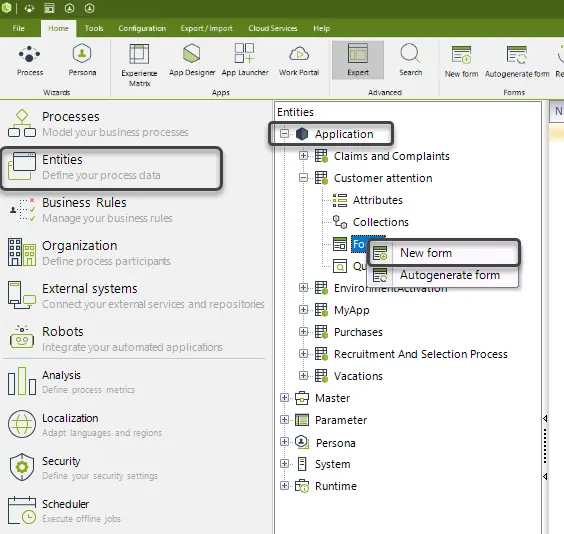Expand the Runtime tree node
Image resolution: width=564 pixels, height=534 pixels.
point(284,486)
